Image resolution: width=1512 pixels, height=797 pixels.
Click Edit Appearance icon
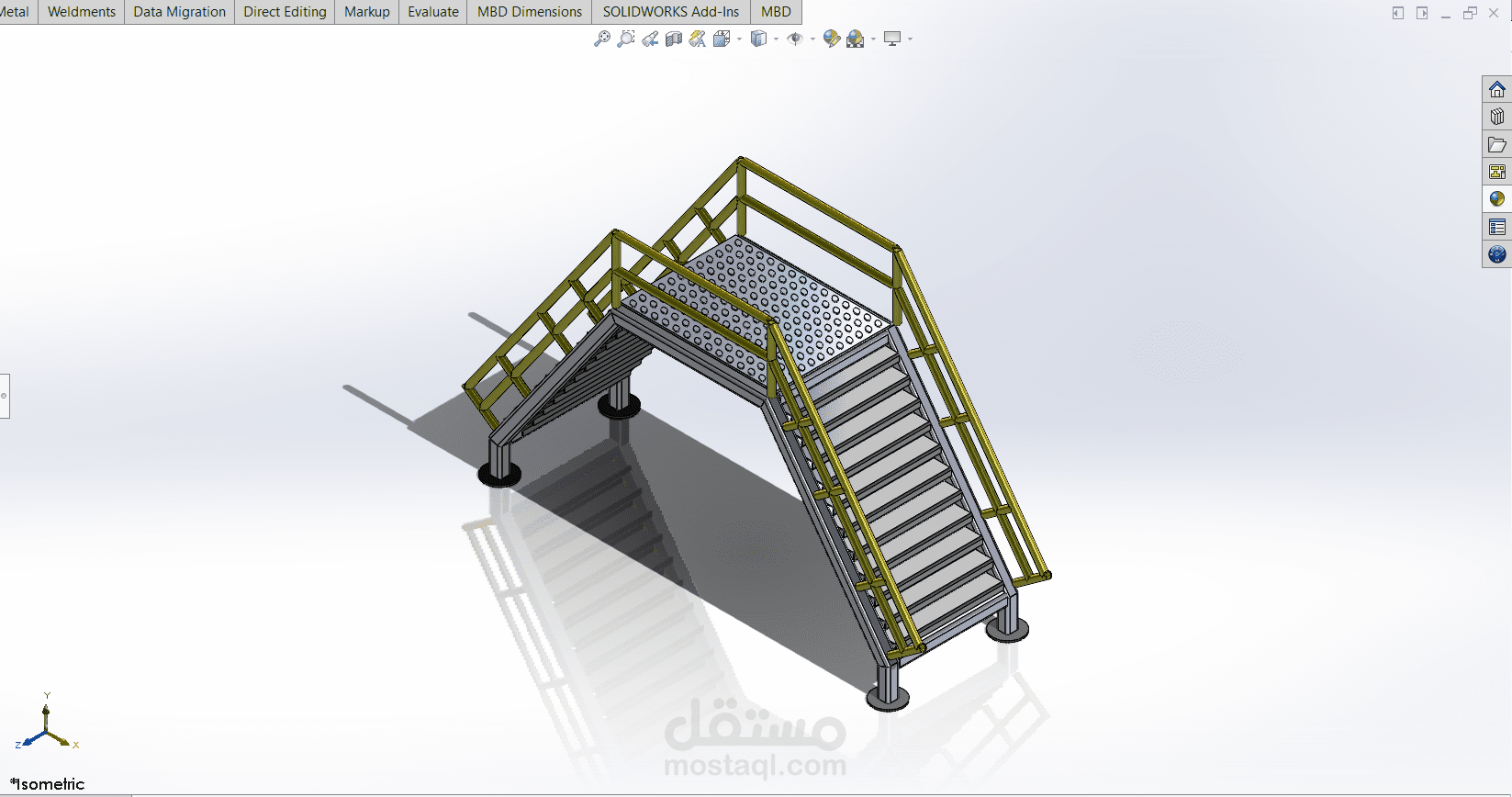coord(832,39)
